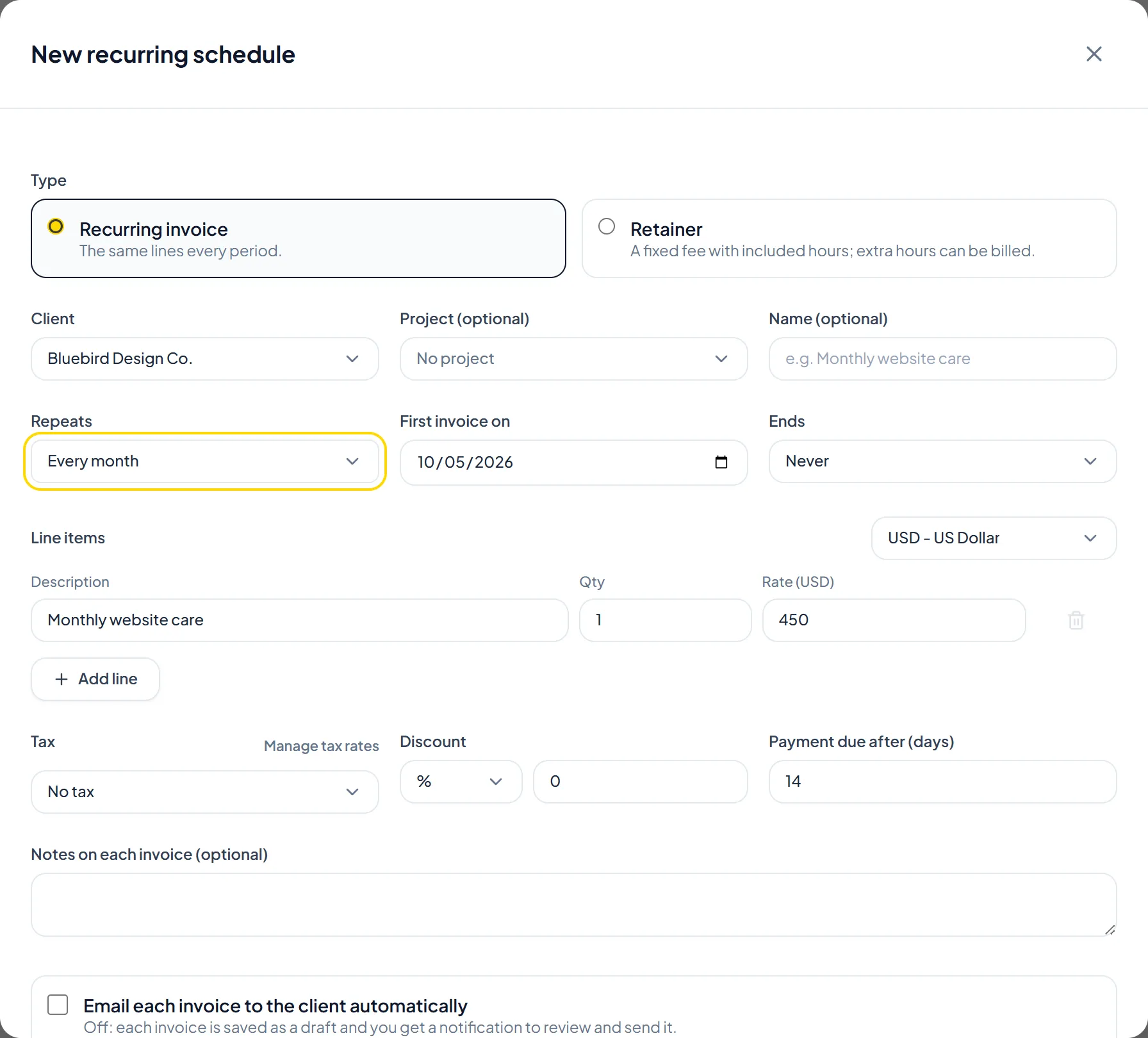Edit the line item Description field
This screenshot has height=1038, width=1148.
(299, 620)
